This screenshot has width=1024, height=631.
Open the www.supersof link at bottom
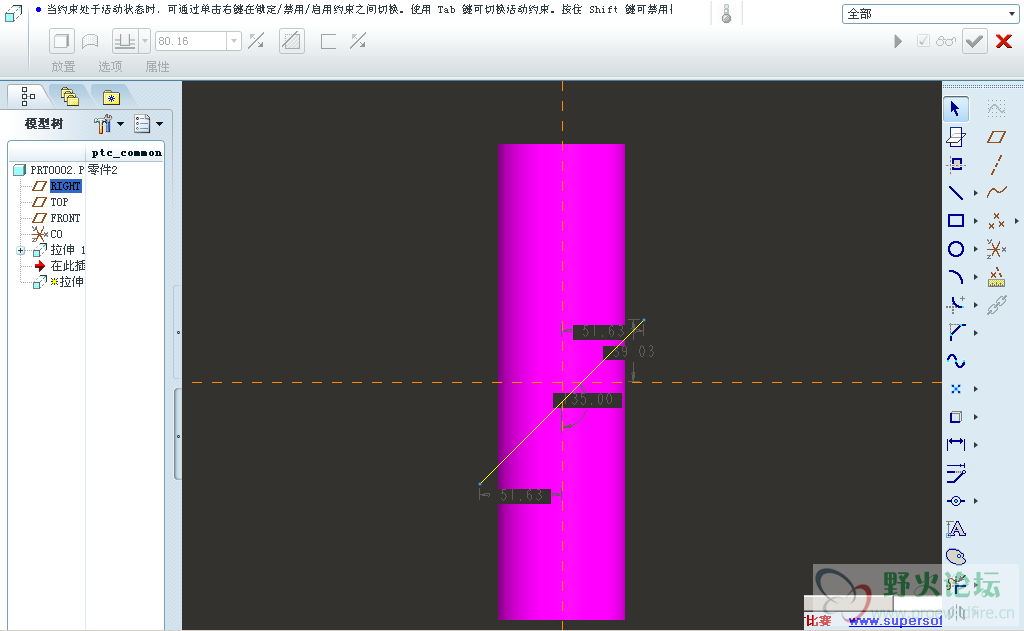(x=895, y=621)
